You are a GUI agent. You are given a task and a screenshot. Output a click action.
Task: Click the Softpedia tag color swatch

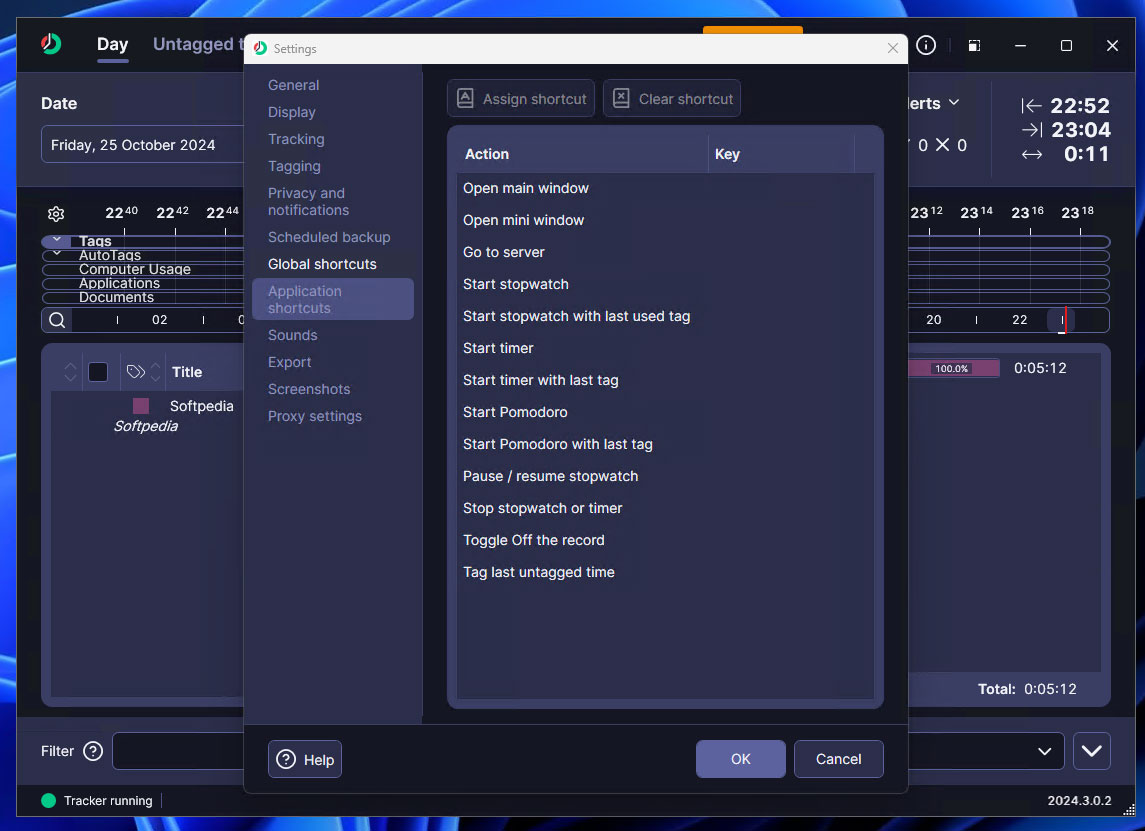[141, 406]
